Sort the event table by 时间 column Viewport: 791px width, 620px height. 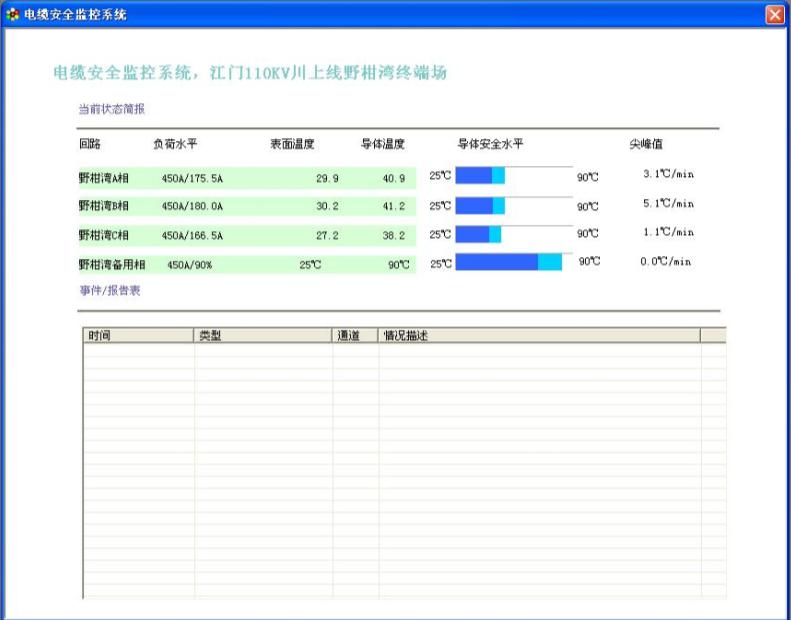tap(137, 336)
